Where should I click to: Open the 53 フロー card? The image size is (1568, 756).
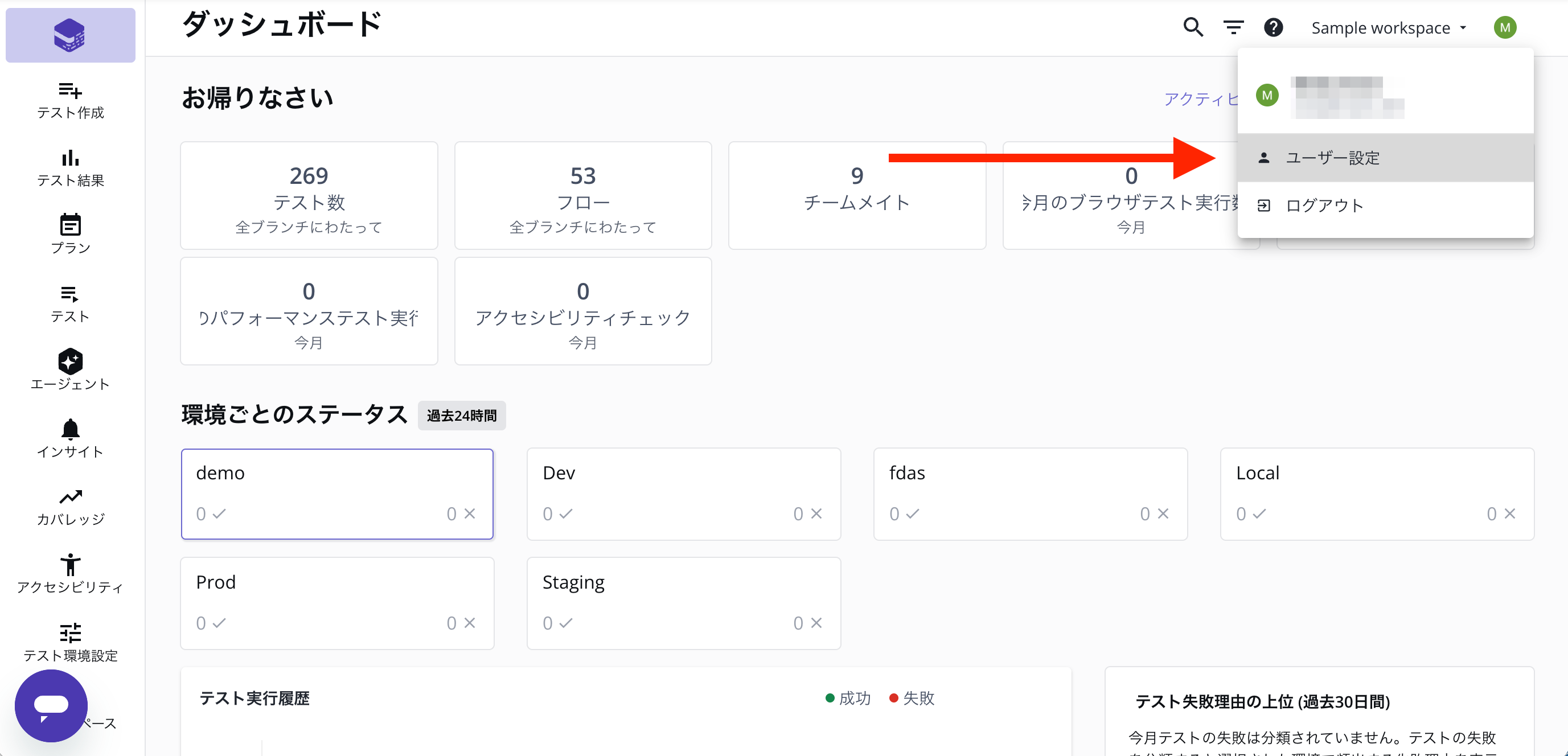[583, 195]
